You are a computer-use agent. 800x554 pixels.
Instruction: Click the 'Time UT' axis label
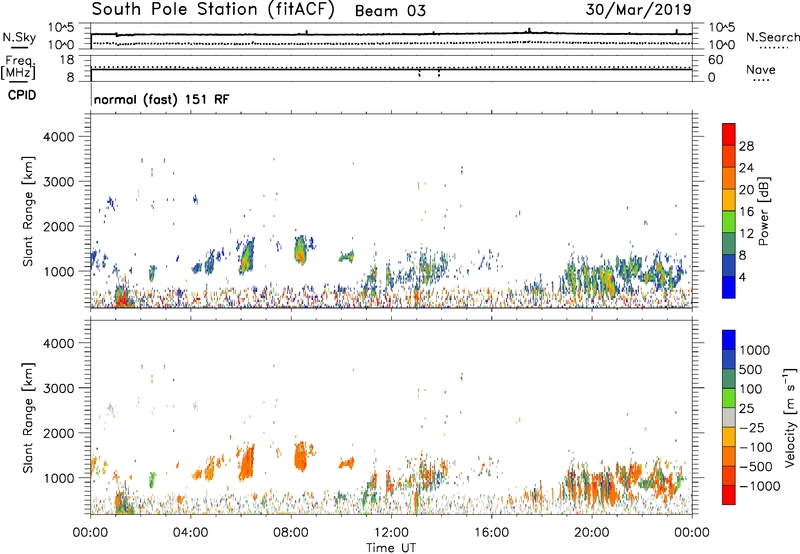point(391,548)
